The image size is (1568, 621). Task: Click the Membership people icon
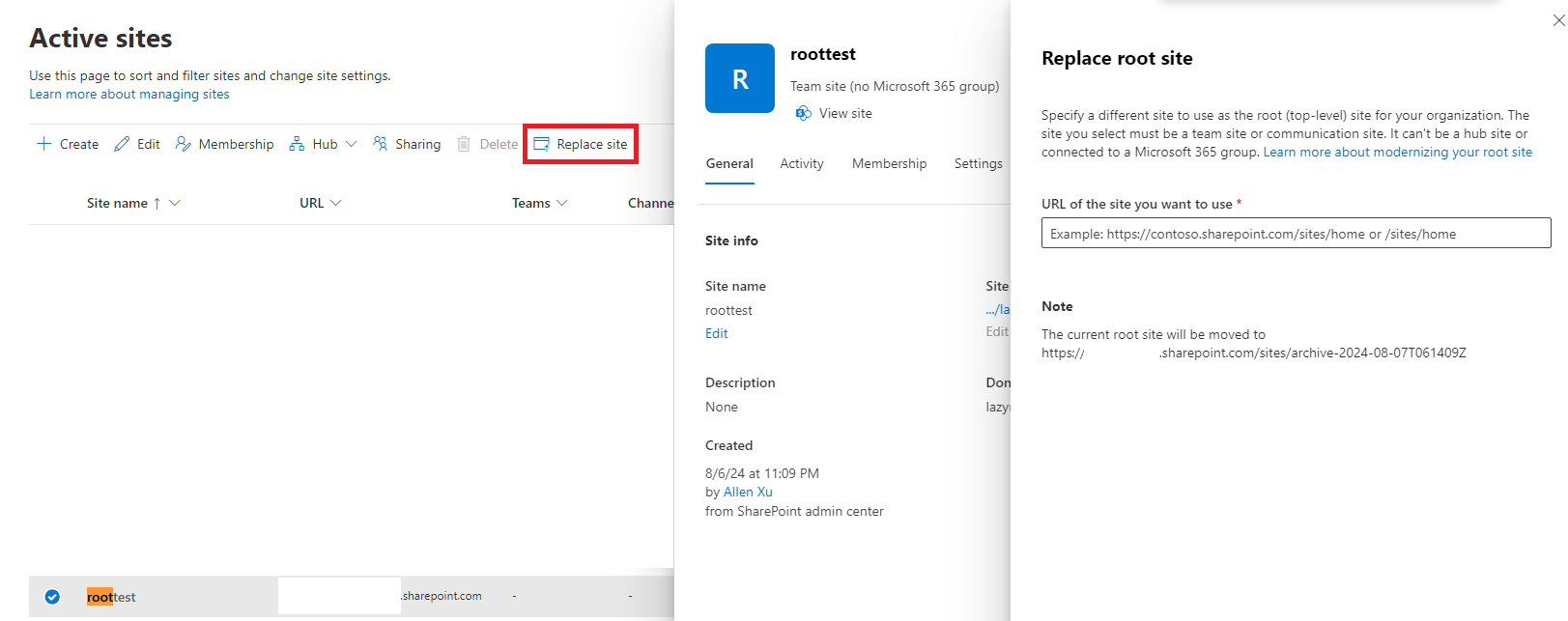click(183, 144)
